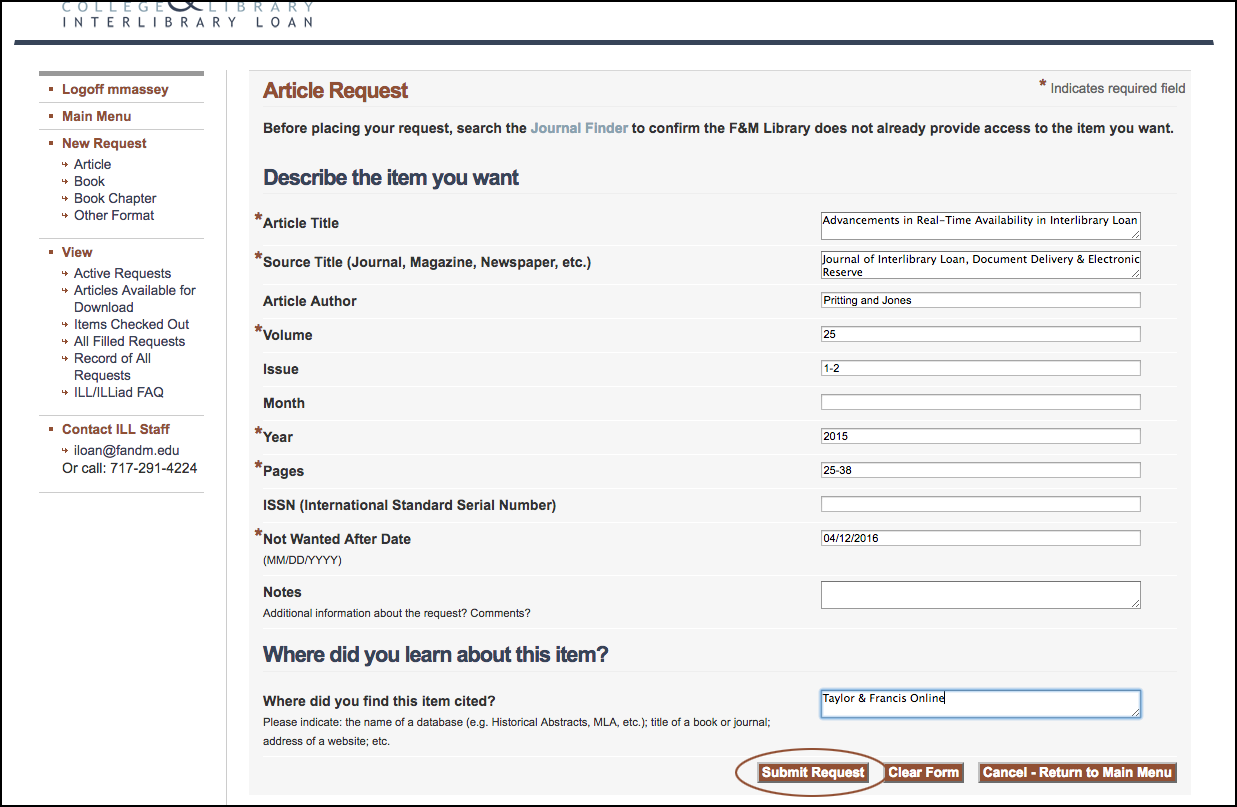
Task: Clear the form
Action: (x=923, y=772)
